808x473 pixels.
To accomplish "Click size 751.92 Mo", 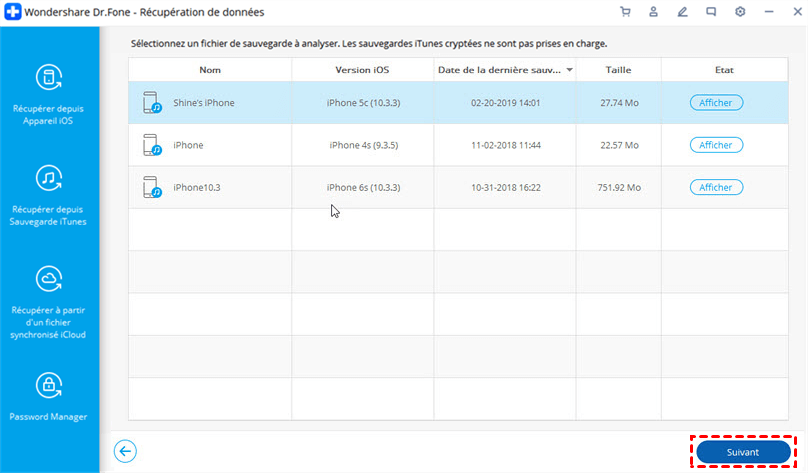I will point(619,187).
